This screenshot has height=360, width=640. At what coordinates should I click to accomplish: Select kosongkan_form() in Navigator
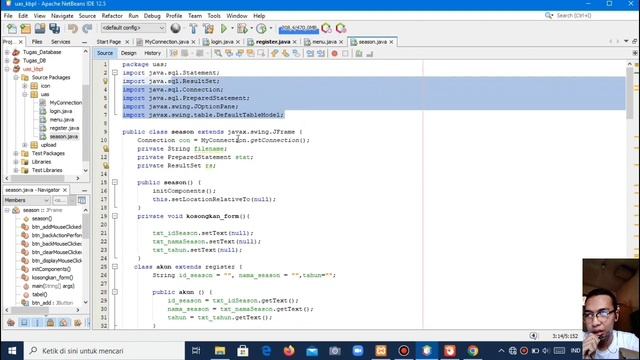pos(52,278)
